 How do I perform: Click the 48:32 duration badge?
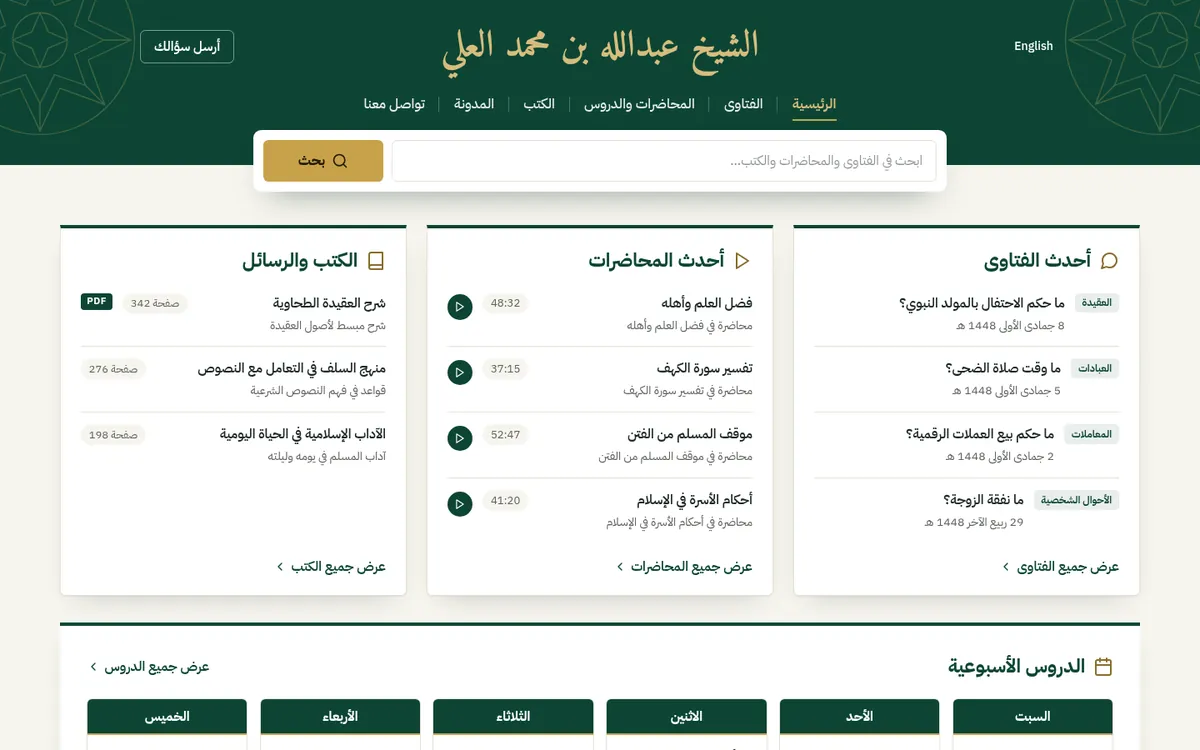coord(506,303)
